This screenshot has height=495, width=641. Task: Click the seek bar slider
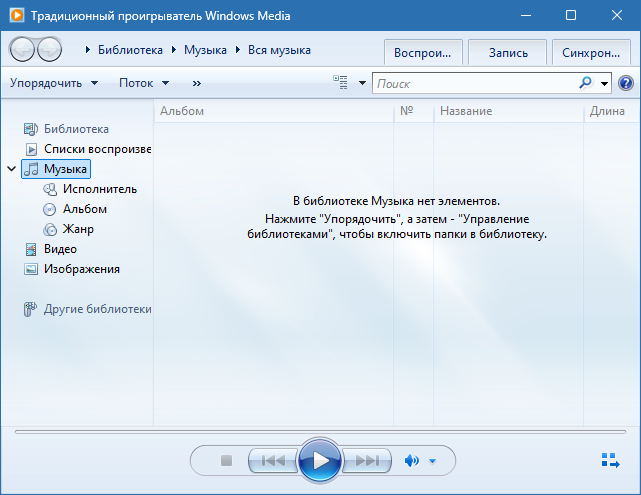coord(320,432)
